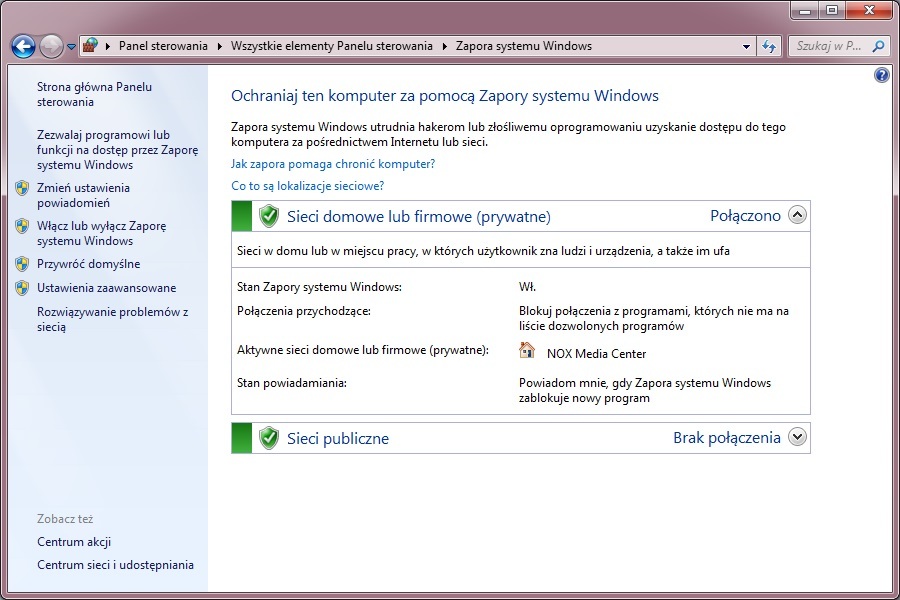Click shield icon next to Zmień ustawienia powiadomień
The width and height of the screenshot is (900, 600).
(22, 188)
